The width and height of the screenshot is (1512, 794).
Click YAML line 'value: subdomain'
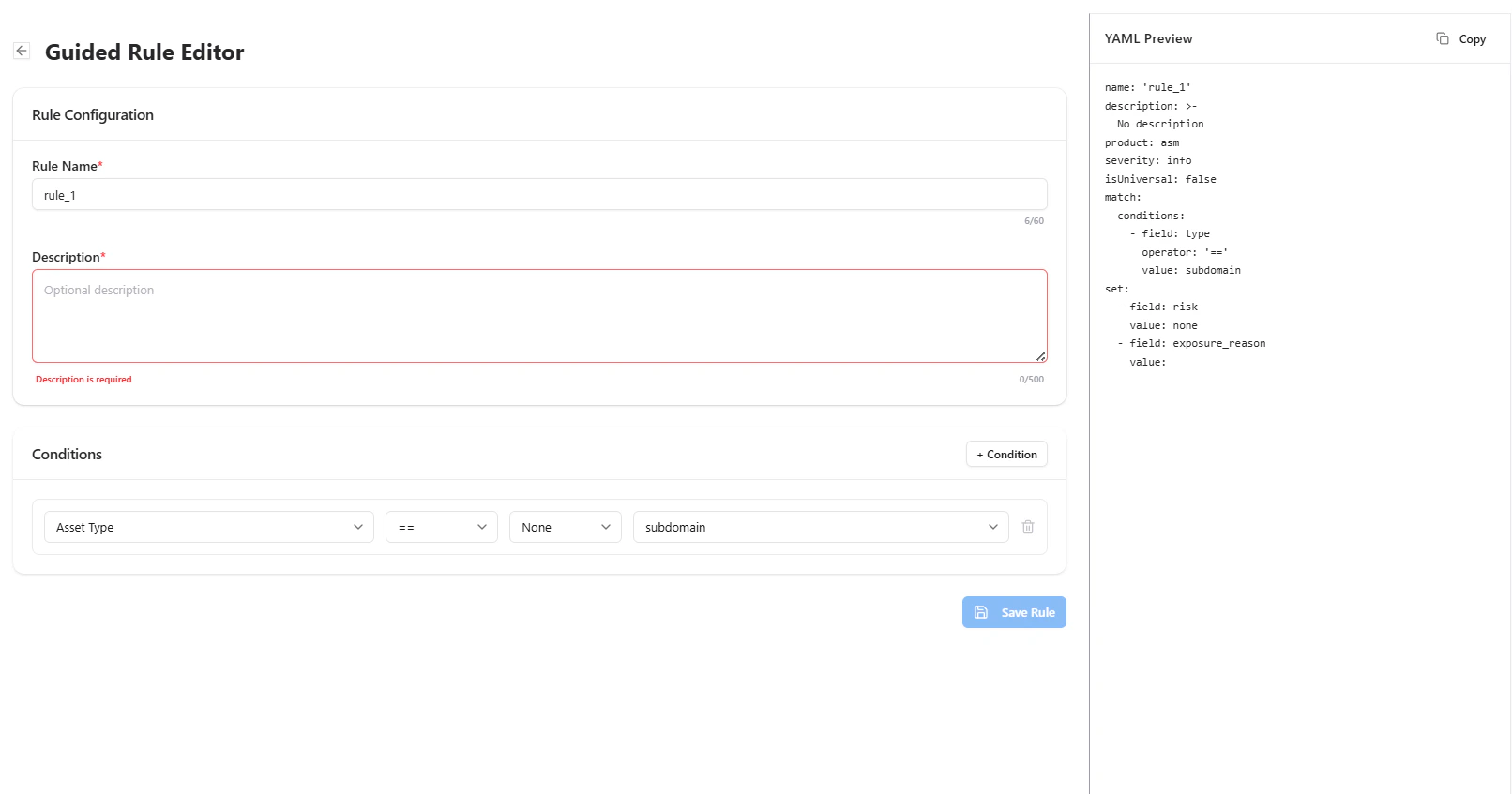(1191, 270)
